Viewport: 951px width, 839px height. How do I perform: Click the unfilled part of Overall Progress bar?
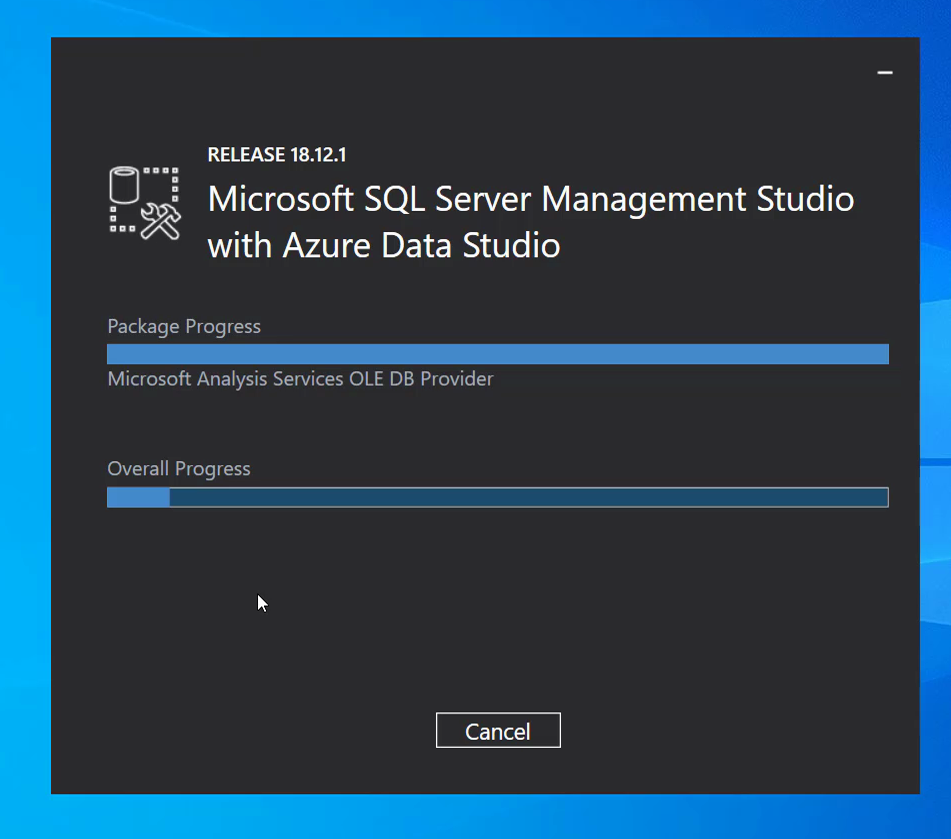tap(528, 497)
